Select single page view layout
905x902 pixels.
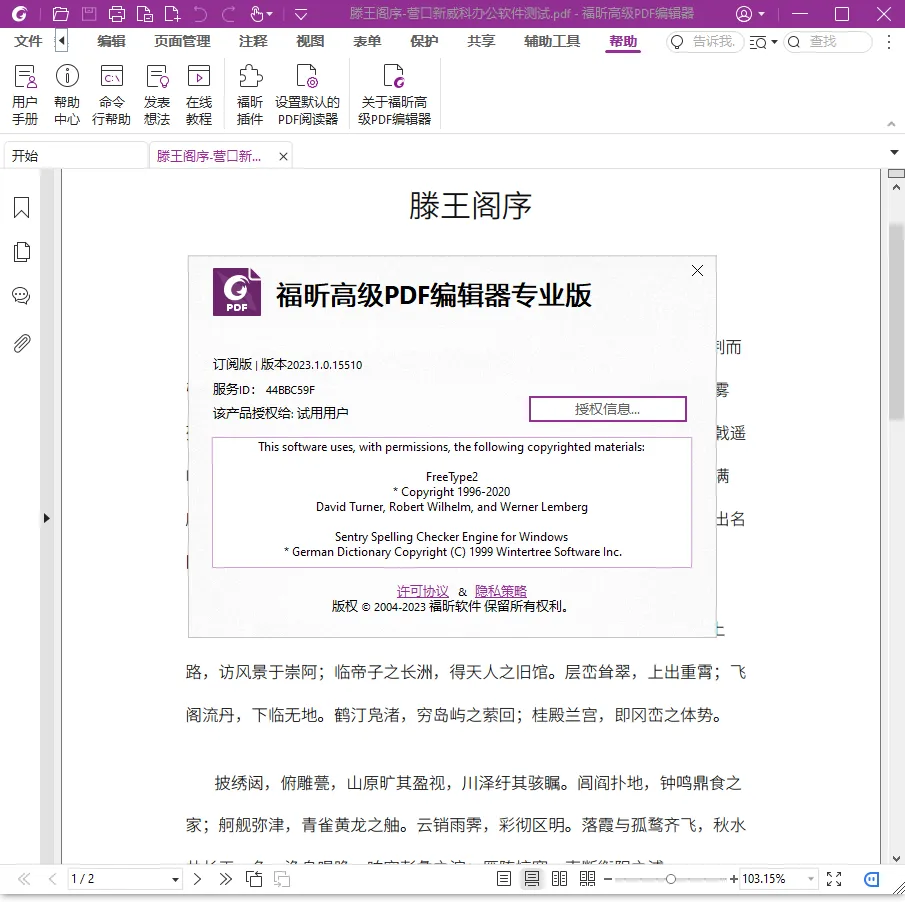pos(504,879)
